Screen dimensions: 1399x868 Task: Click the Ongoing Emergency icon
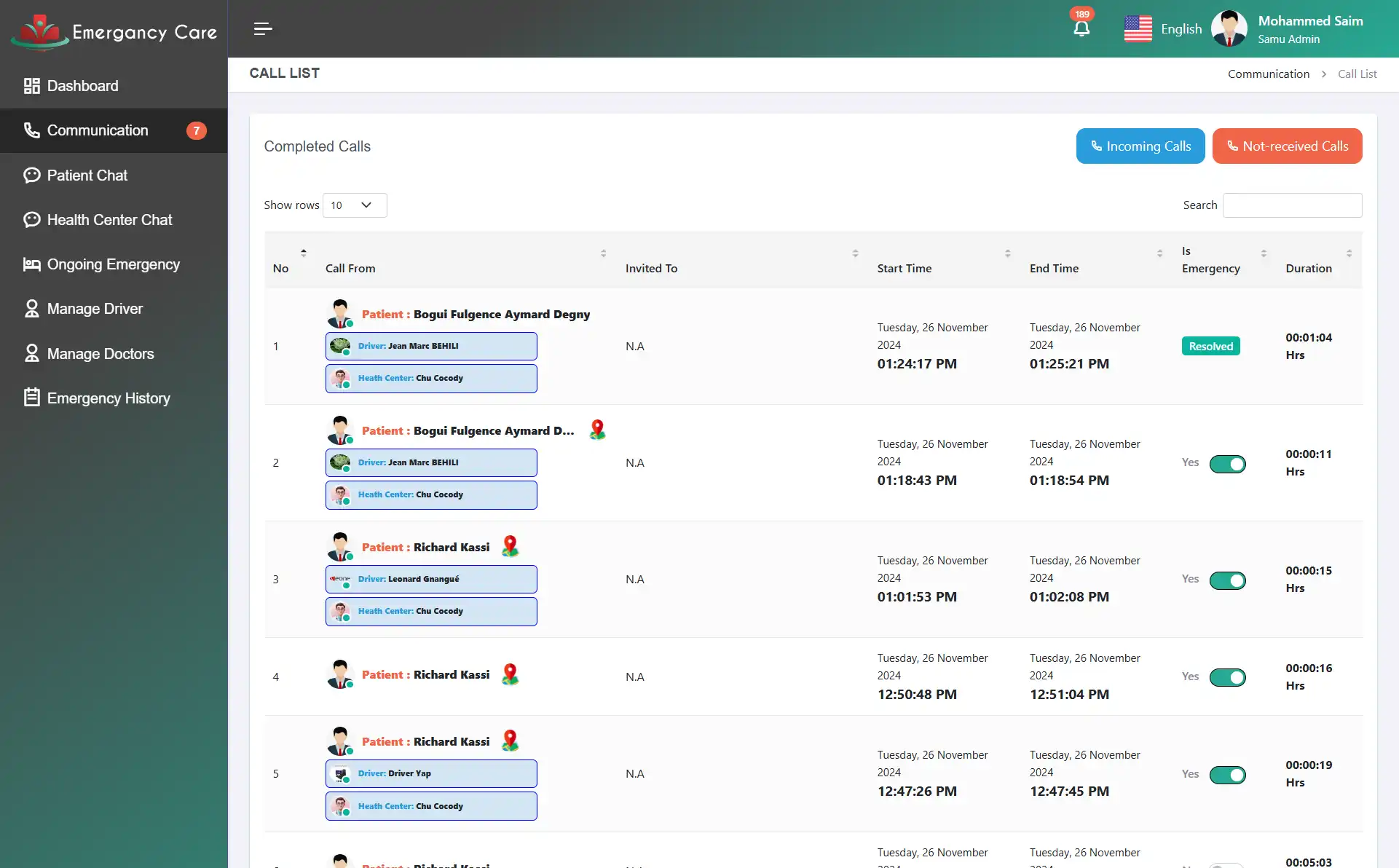click(x=31, y=264)
